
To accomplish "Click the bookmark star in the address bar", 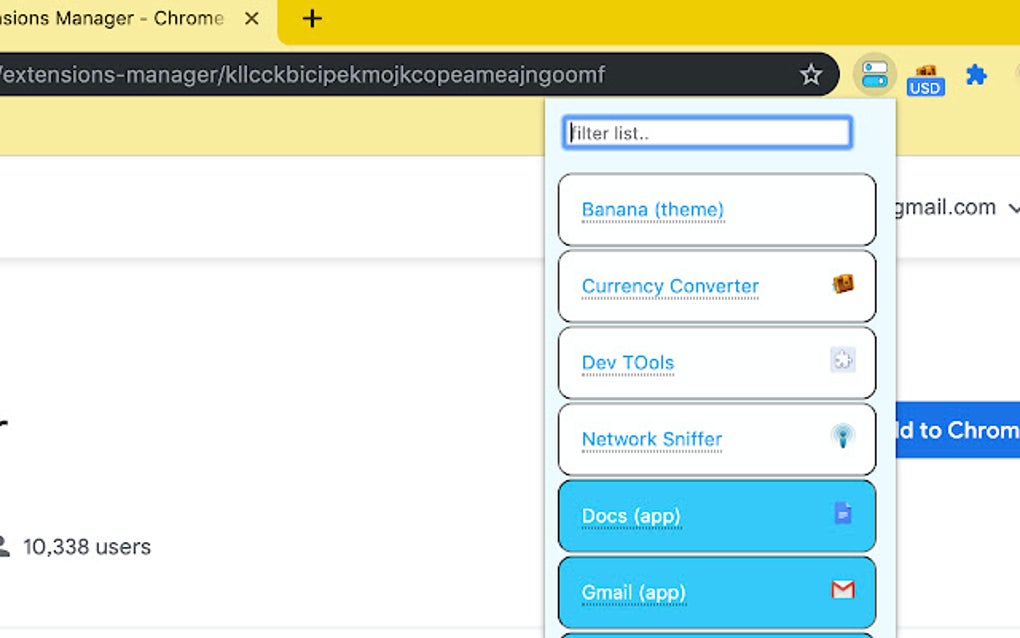I will pos(810,73).
